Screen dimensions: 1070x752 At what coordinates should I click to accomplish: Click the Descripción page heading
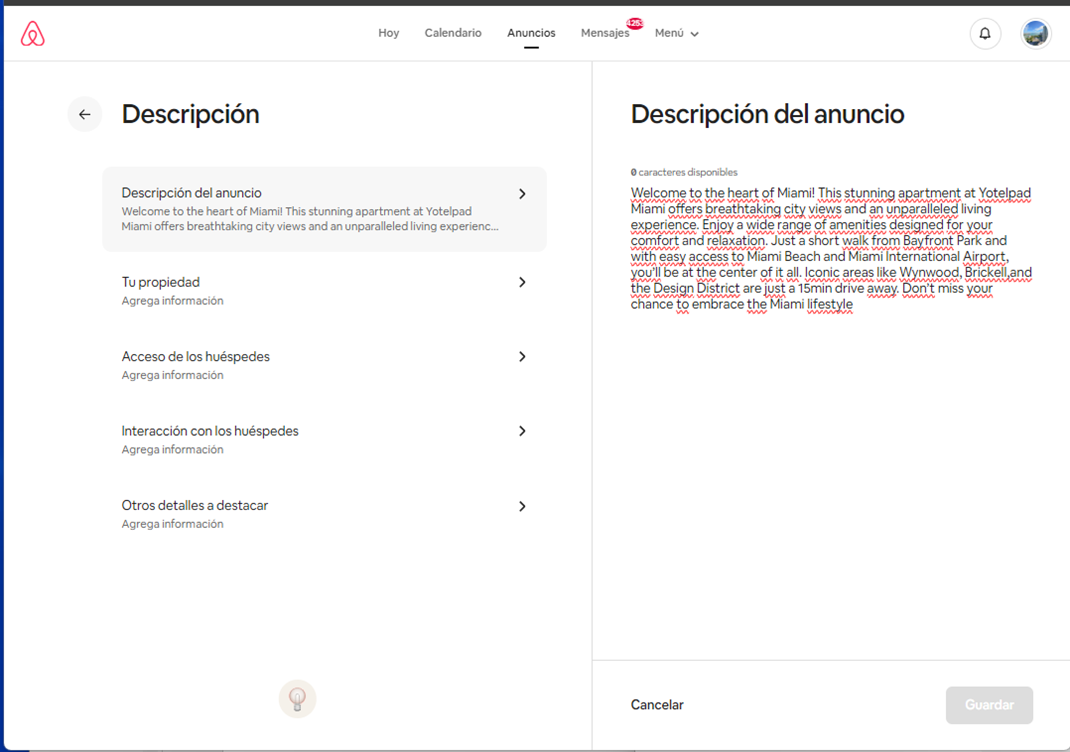[190, 115]
